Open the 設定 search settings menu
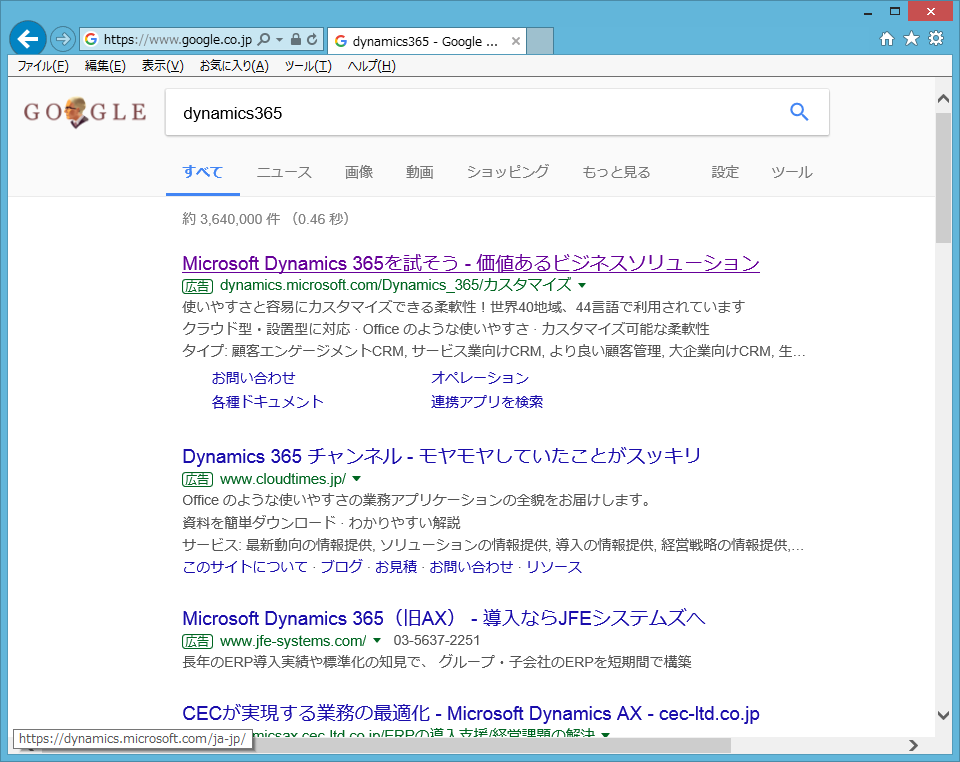Viewport: 960px width, 762px height. tap(725, 172)
